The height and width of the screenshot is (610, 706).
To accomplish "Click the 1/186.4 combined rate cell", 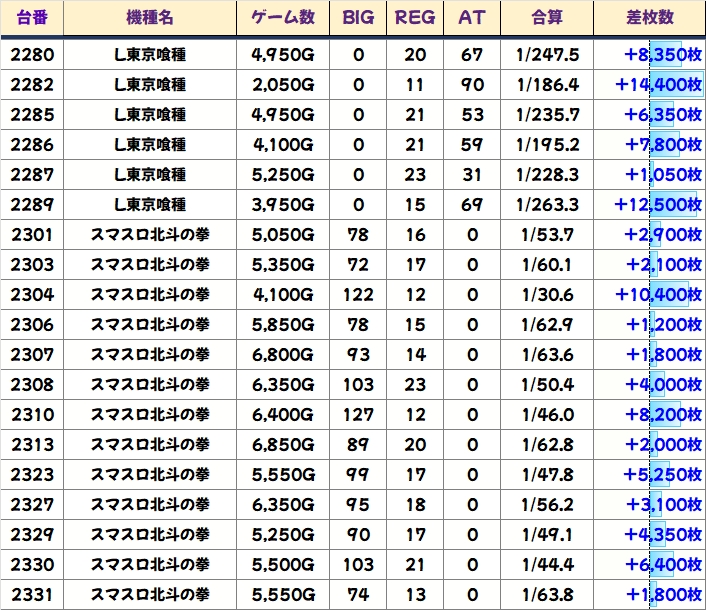I will pos(547,85).
